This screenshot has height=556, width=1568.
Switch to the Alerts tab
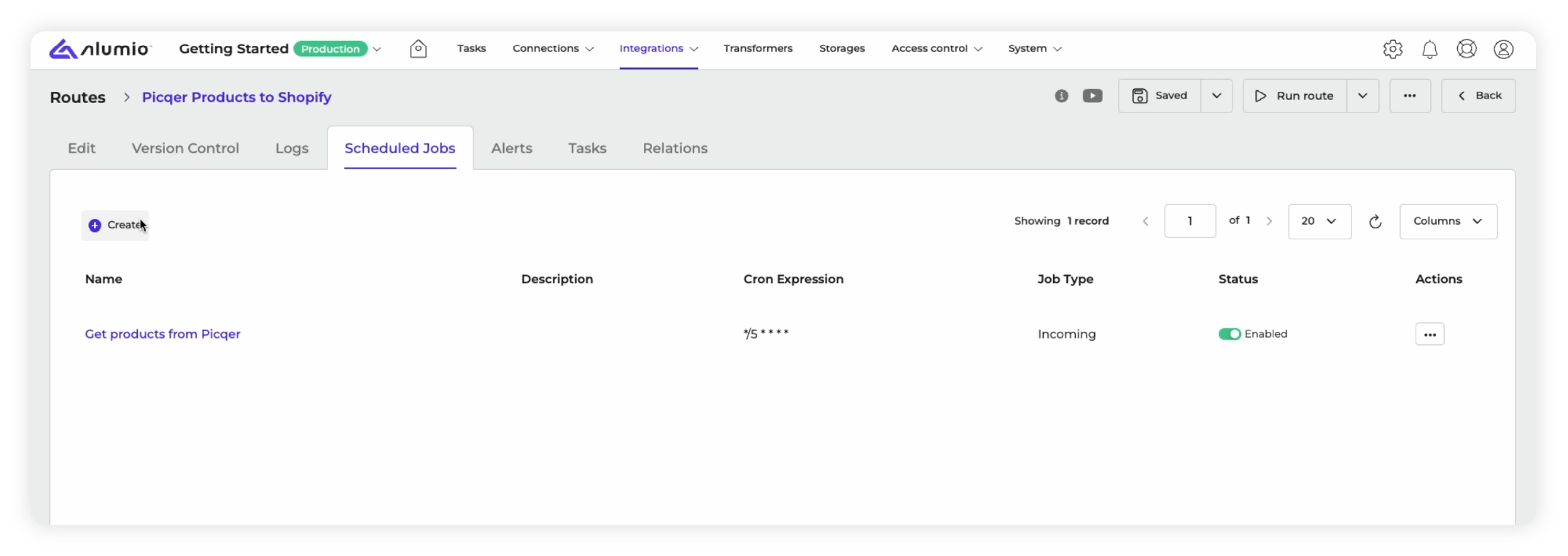point(511,148)
